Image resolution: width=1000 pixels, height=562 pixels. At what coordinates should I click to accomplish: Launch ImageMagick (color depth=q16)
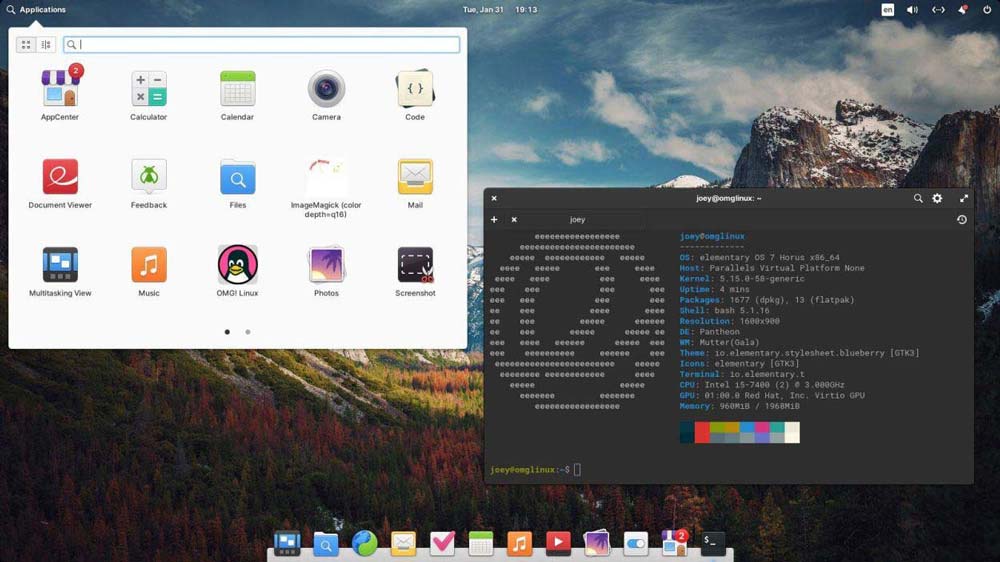[x=326, y=187]
